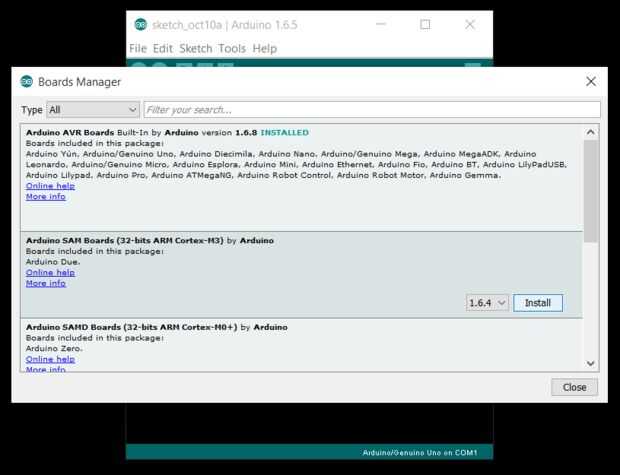Click the Arduino logo in sketch window title

pos(140,25)
